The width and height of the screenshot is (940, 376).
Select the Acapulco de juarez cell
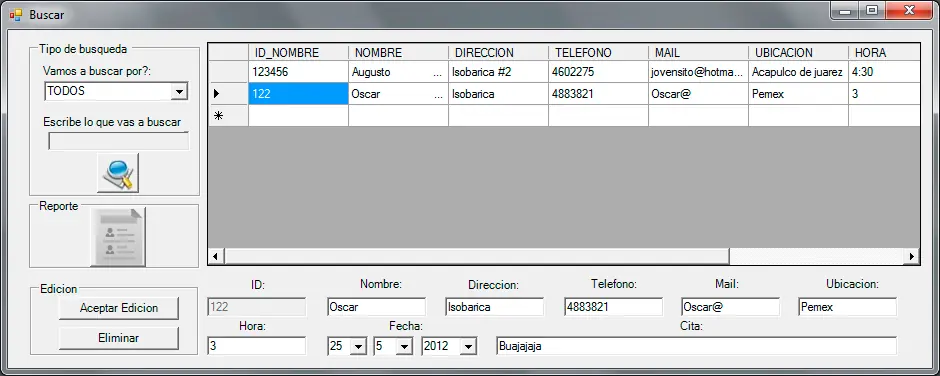click(x=798, y=72)
